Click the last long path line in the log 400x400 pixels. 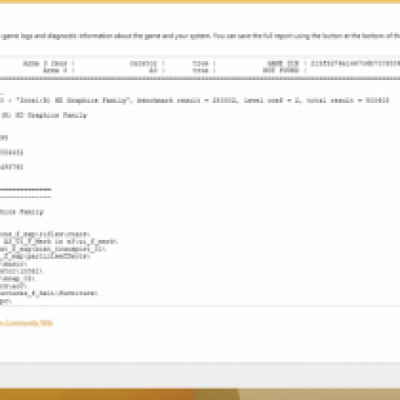[49, 293]
